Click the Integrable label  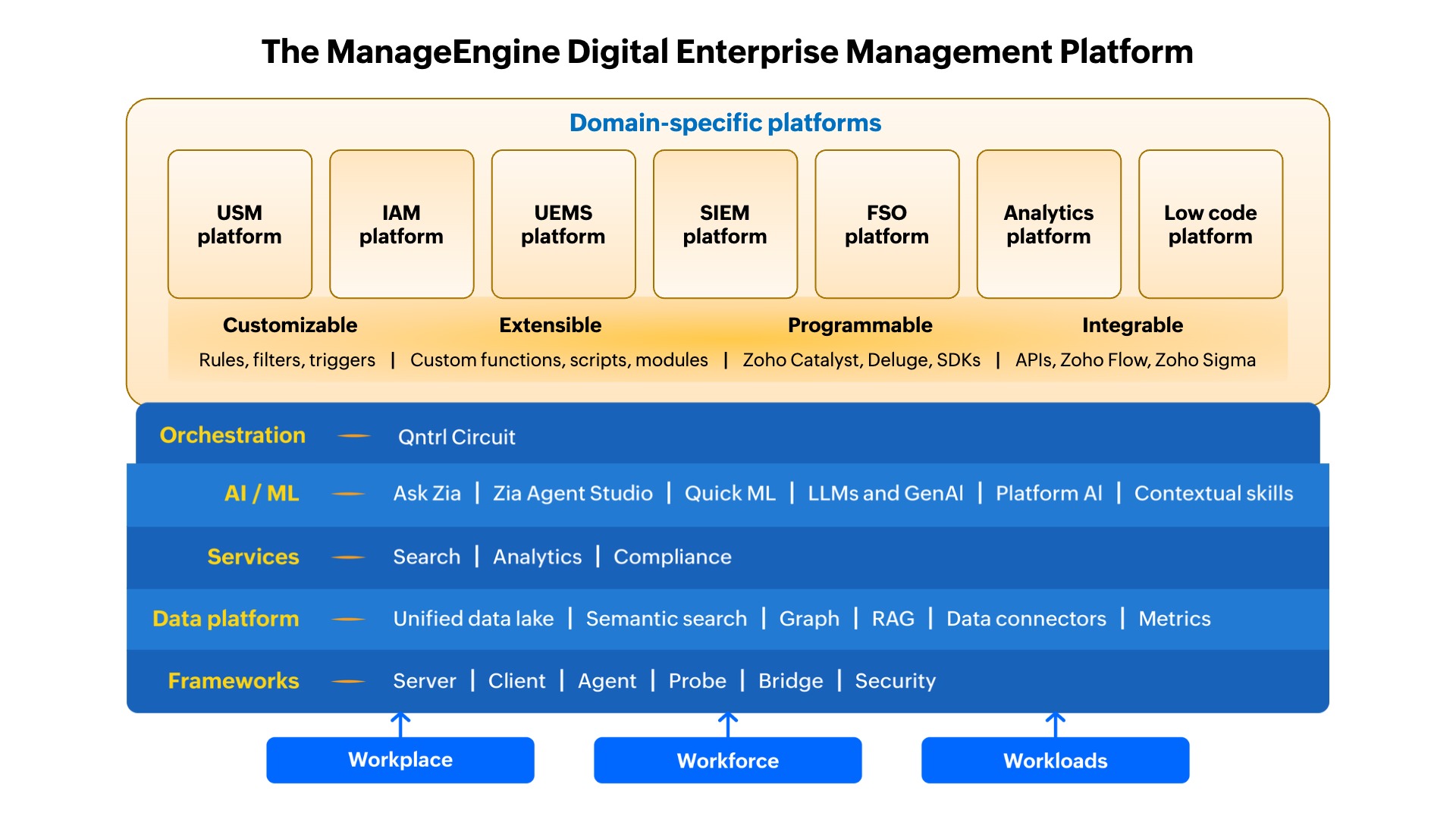pyautogui.click(x=1132, y=325)
